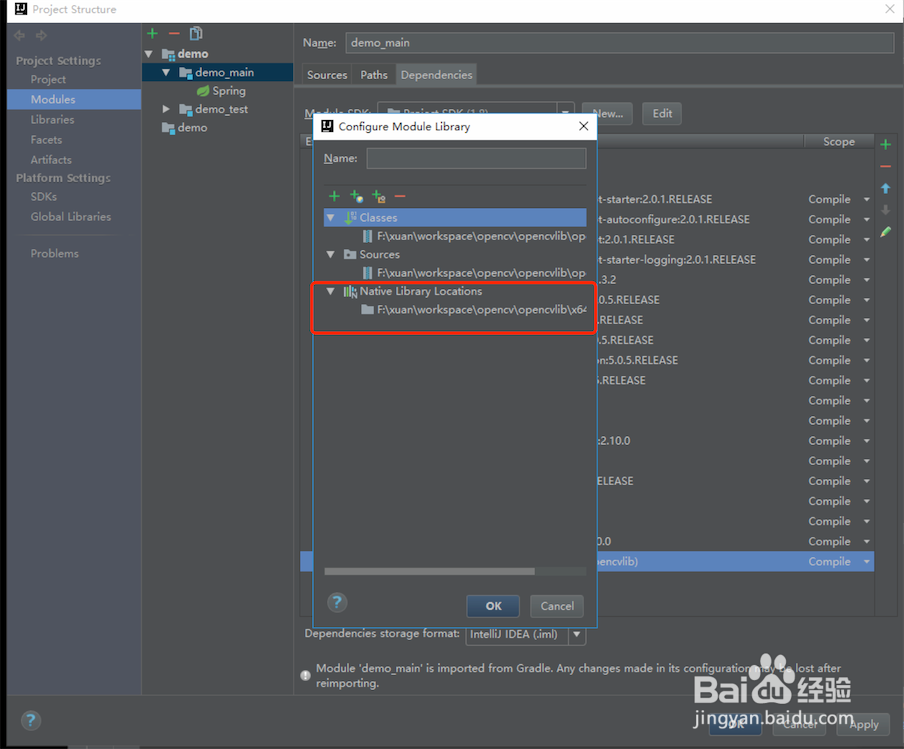
Task: Open scope dropdown for autoconfigure:2.0.1.RELEASE row
Action: (x=867, y=220)
